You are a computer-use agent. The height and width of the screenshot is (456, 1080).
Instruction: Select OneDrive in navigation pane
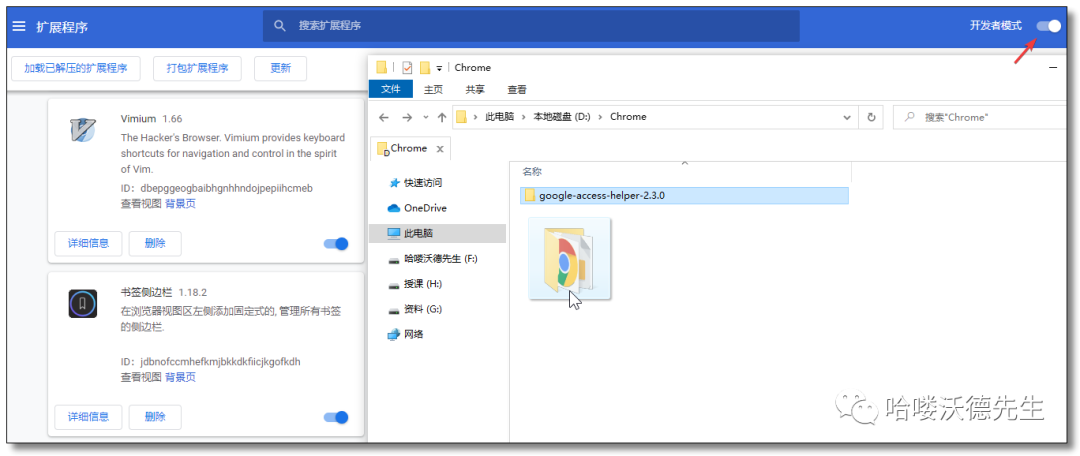[x=425, y=208]
